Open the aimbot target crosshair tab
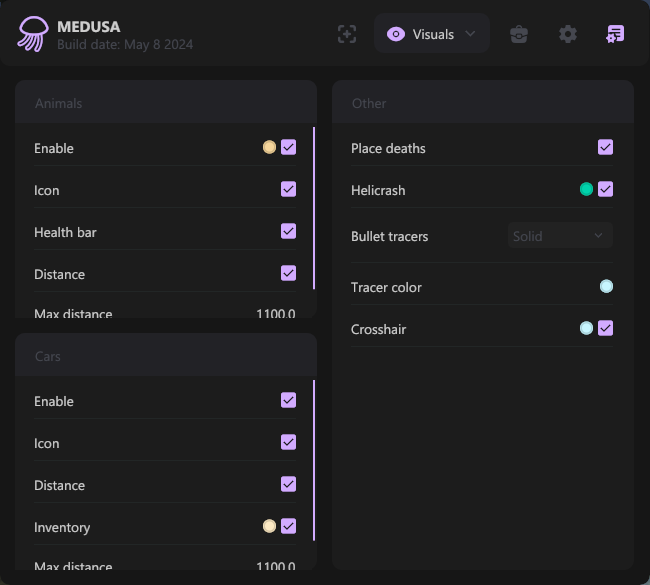 [347, 34]
